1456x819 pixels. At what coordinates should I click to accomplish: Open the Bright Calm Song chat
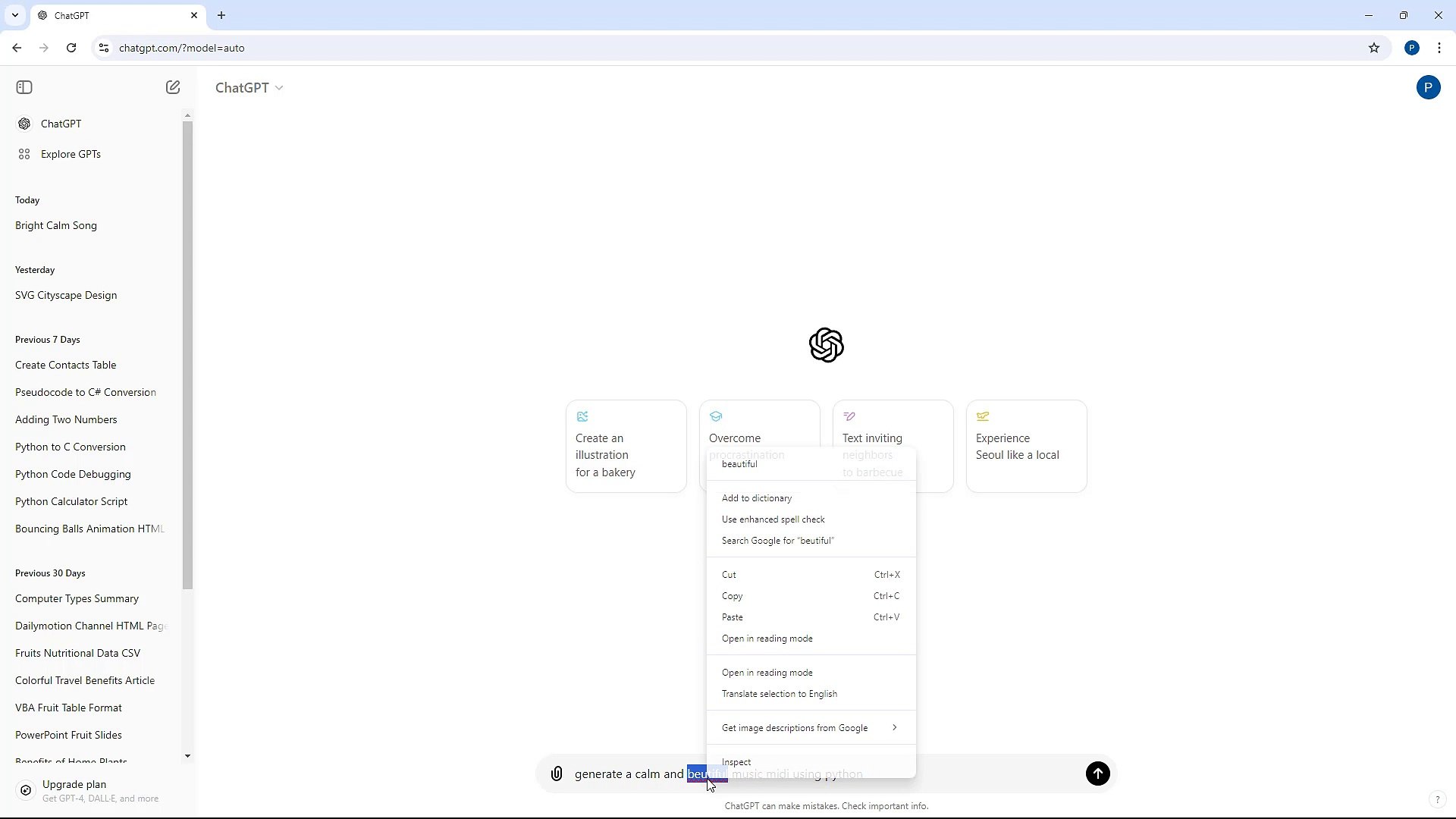pyautogui.click(x=56, y=225)
